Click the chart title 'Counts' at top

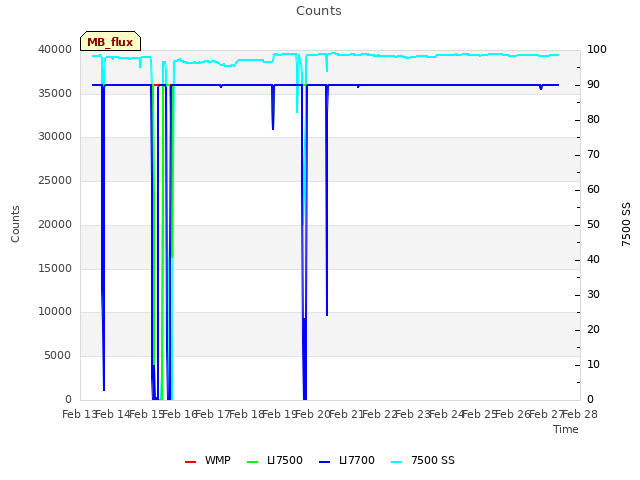point(319,11)
